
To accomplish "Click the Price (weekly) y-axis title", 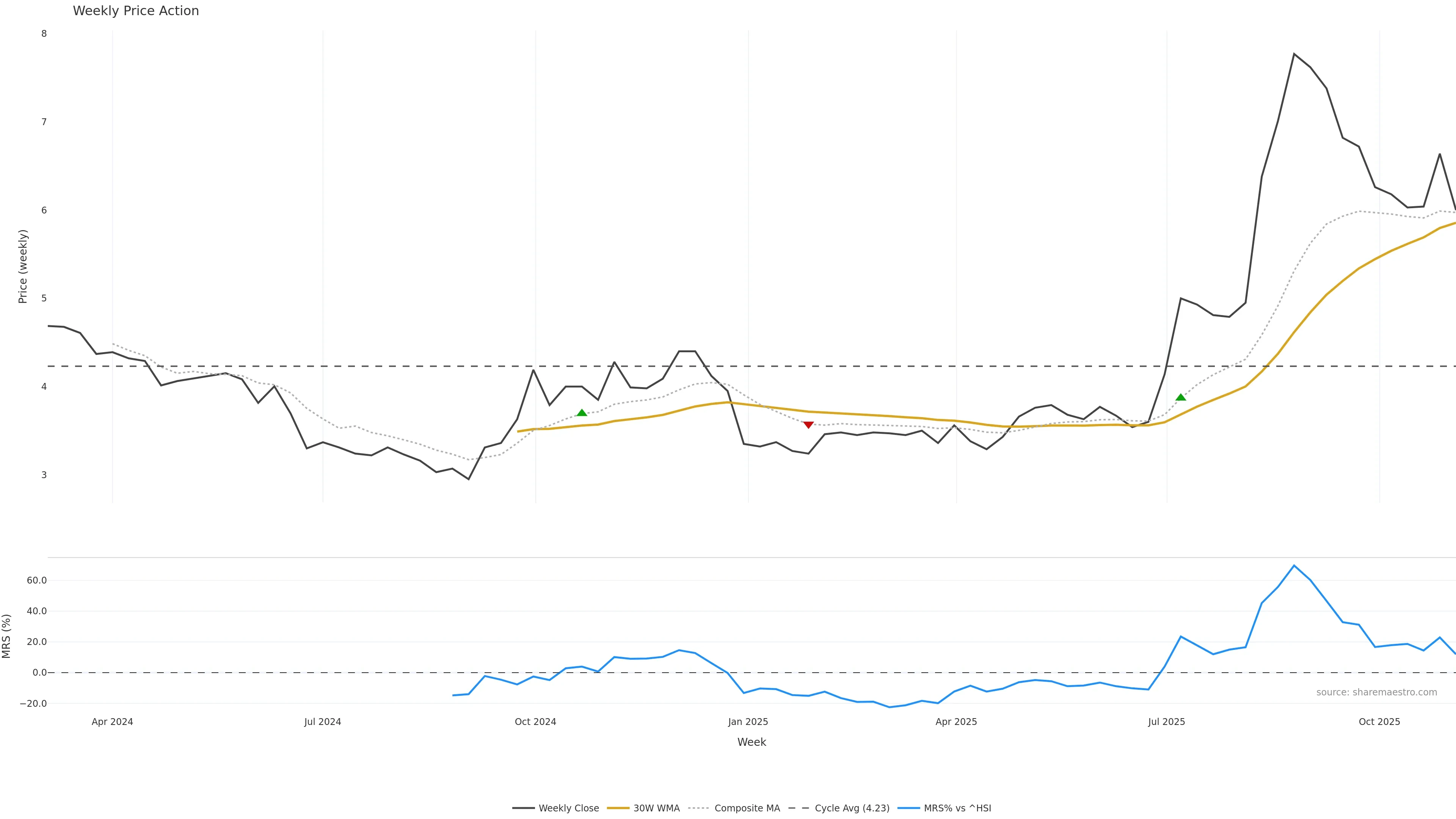I will click(23, 266).
